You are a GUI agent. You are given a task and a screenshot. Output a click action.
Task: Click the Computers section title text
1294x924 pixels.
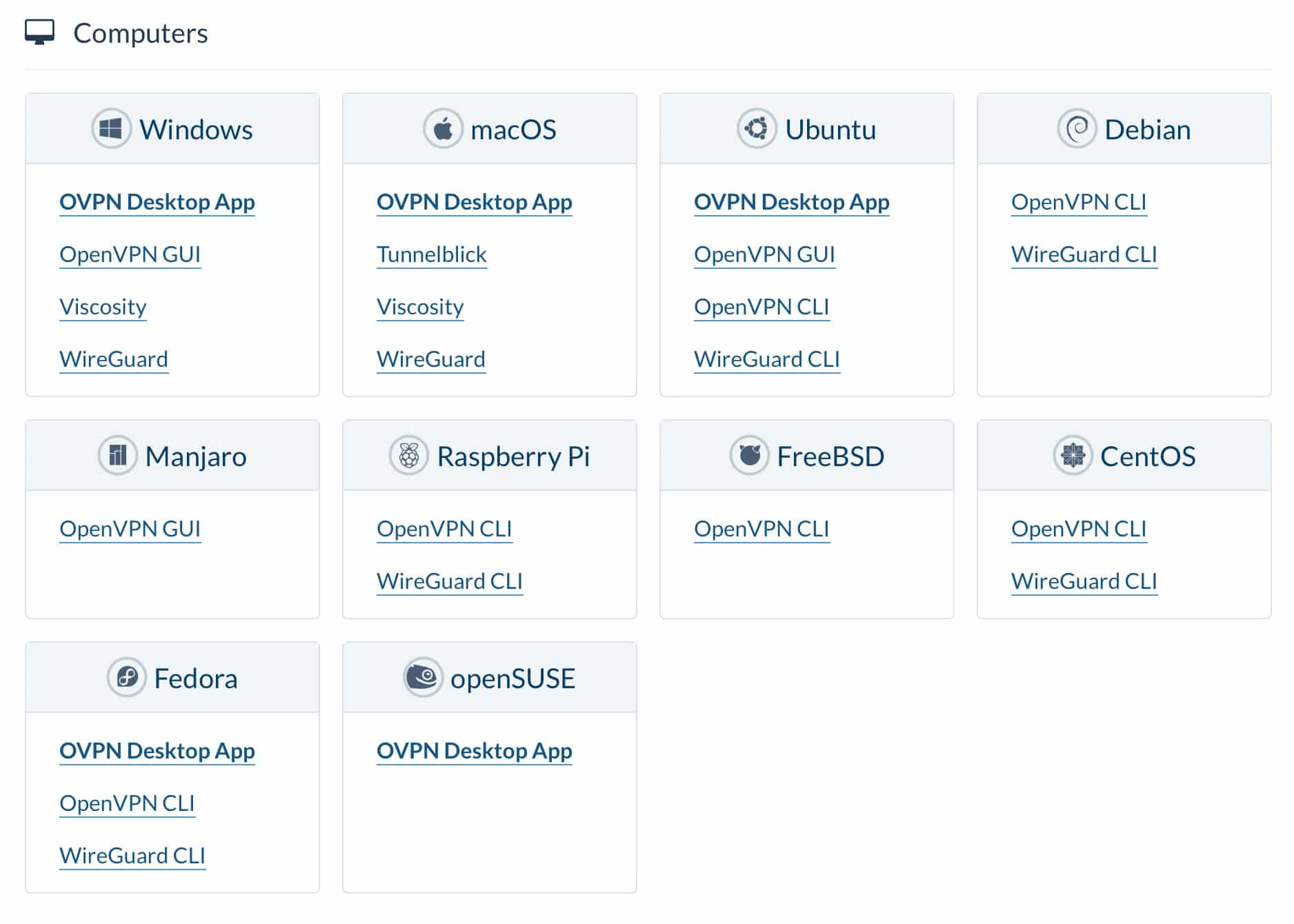(x=140, y=33)
